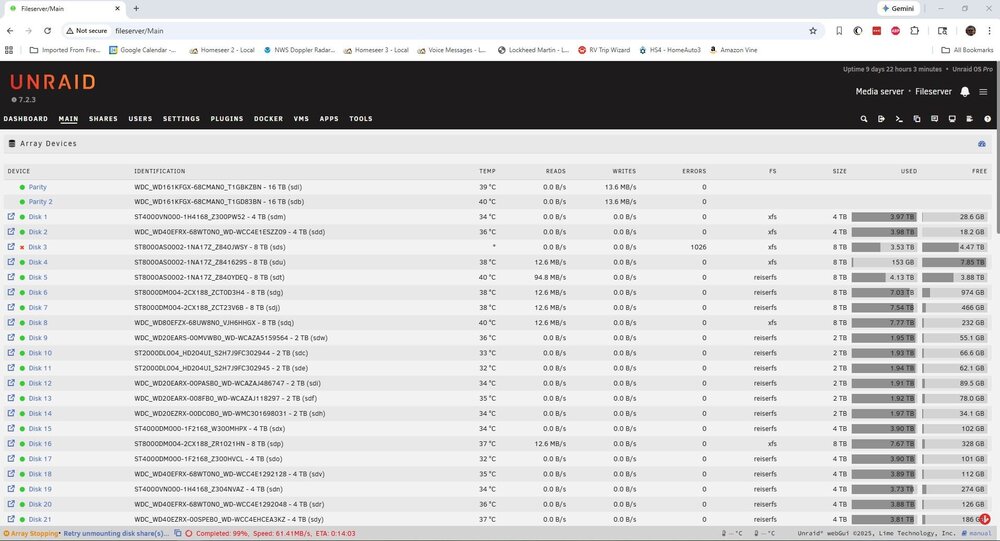The height and width of the screenshot is (541, 1000).
Task: Open the Chrome profile avatar
Action: click(x=971, y=31)
